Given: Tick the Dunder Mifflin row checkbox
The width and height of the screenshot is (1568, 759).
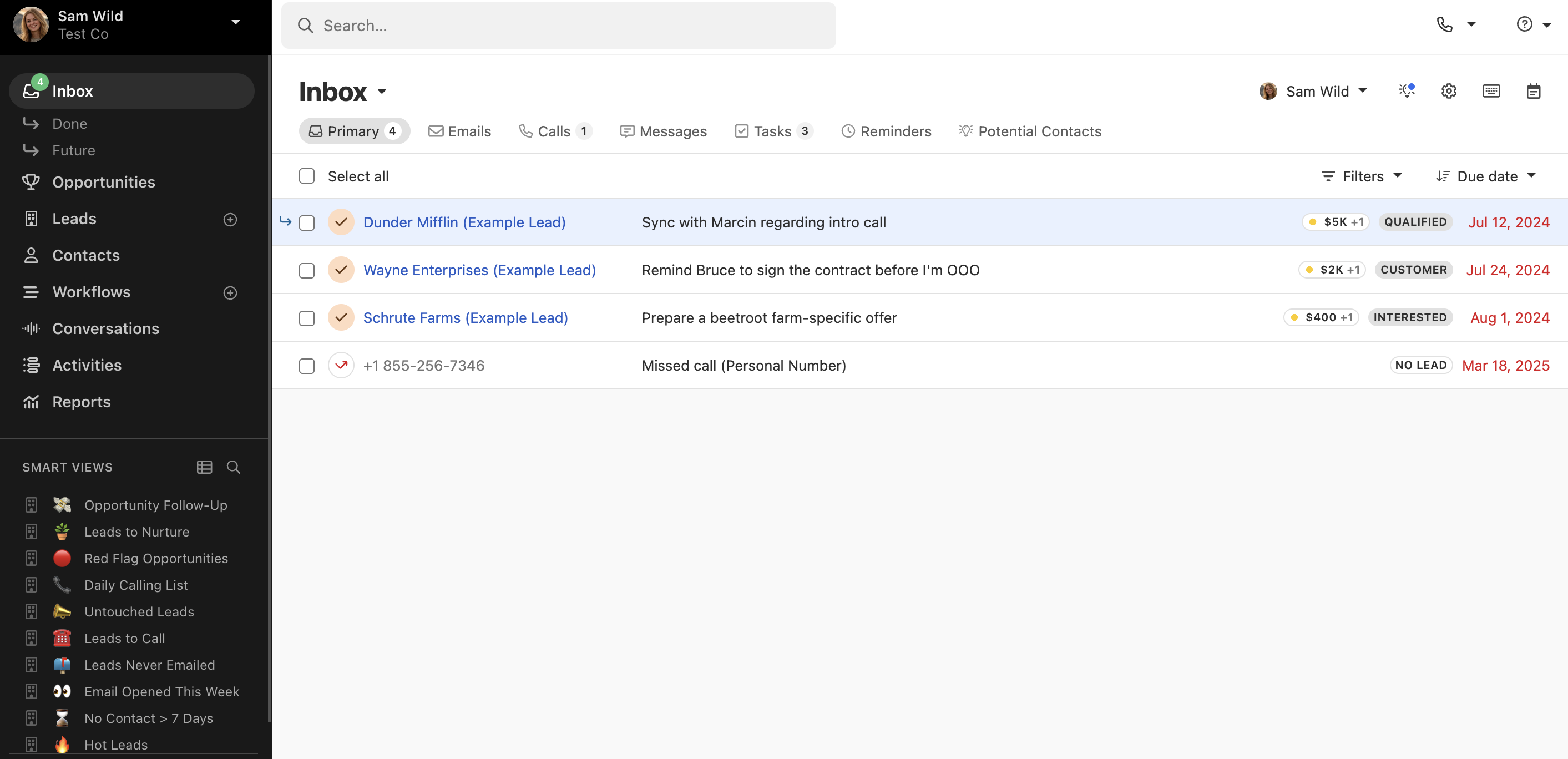Looking at the screenshot, I should coord(307,223).
